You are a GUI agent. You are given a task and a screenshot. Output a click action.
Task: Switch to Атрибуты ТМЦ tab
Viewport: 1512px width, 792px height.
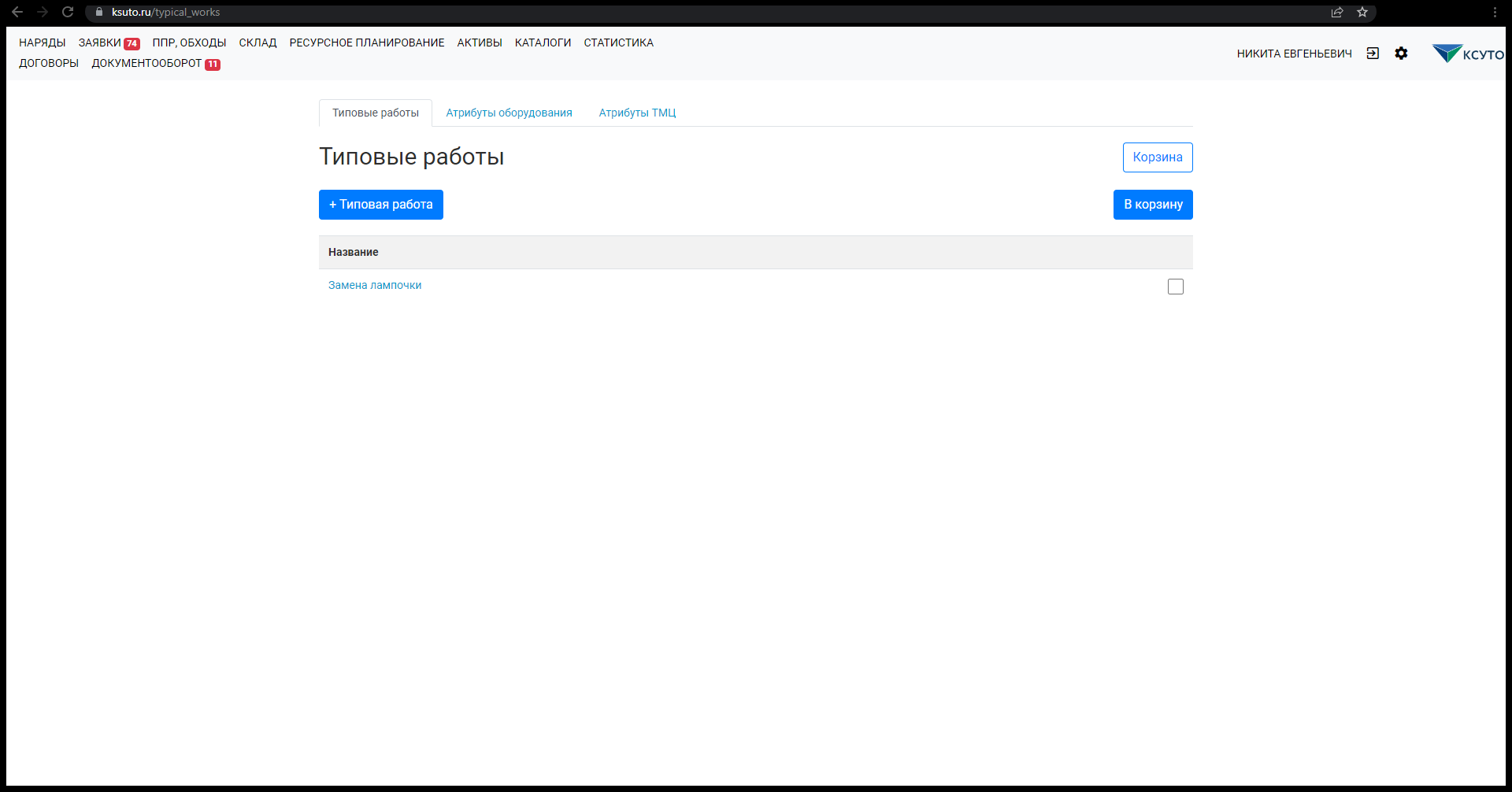pyautogui.click(x=637, y=113)
